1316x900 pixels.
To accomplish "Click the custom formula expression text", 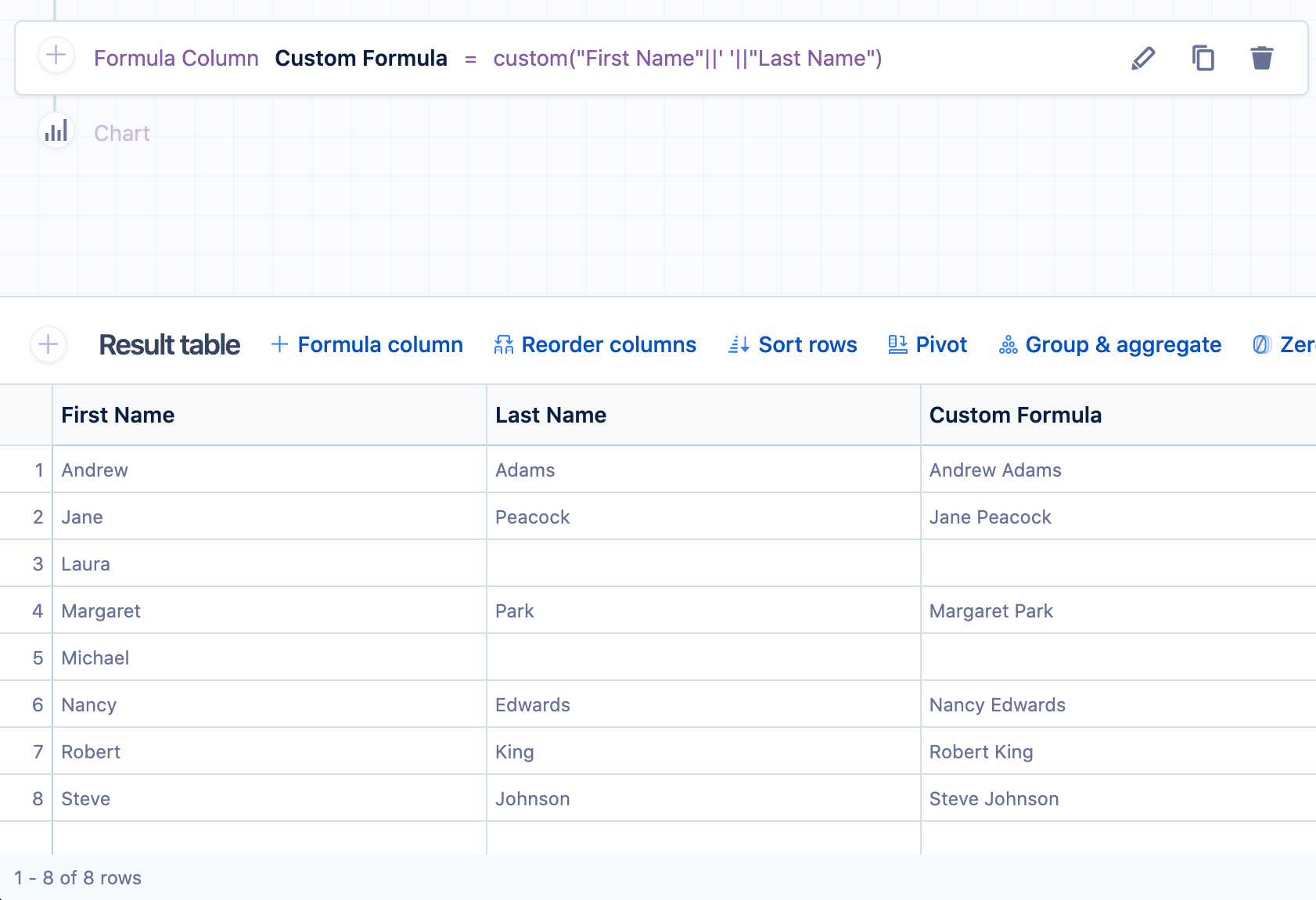I will point(687,59).
